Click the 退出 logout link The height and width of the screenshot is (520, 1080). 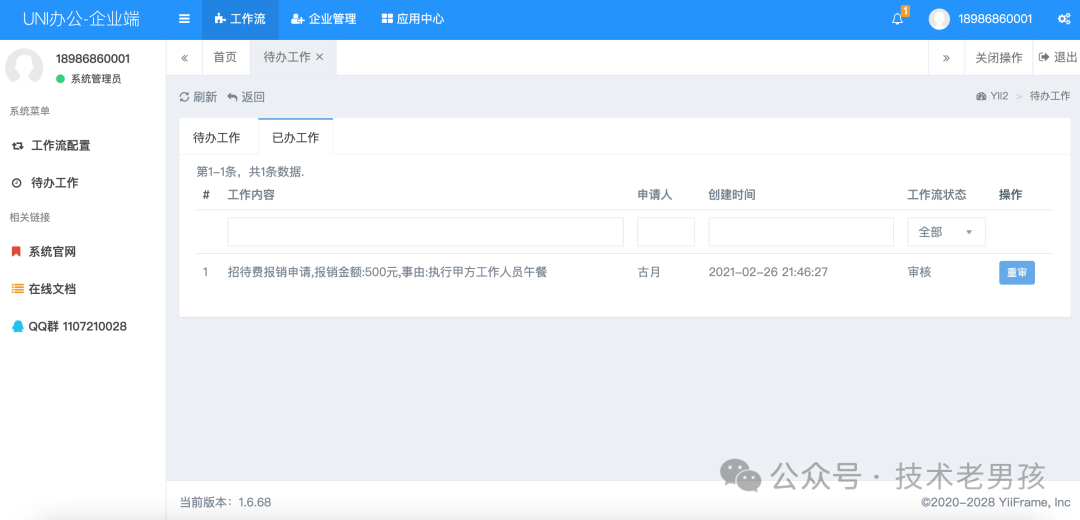coord(1058,58)
